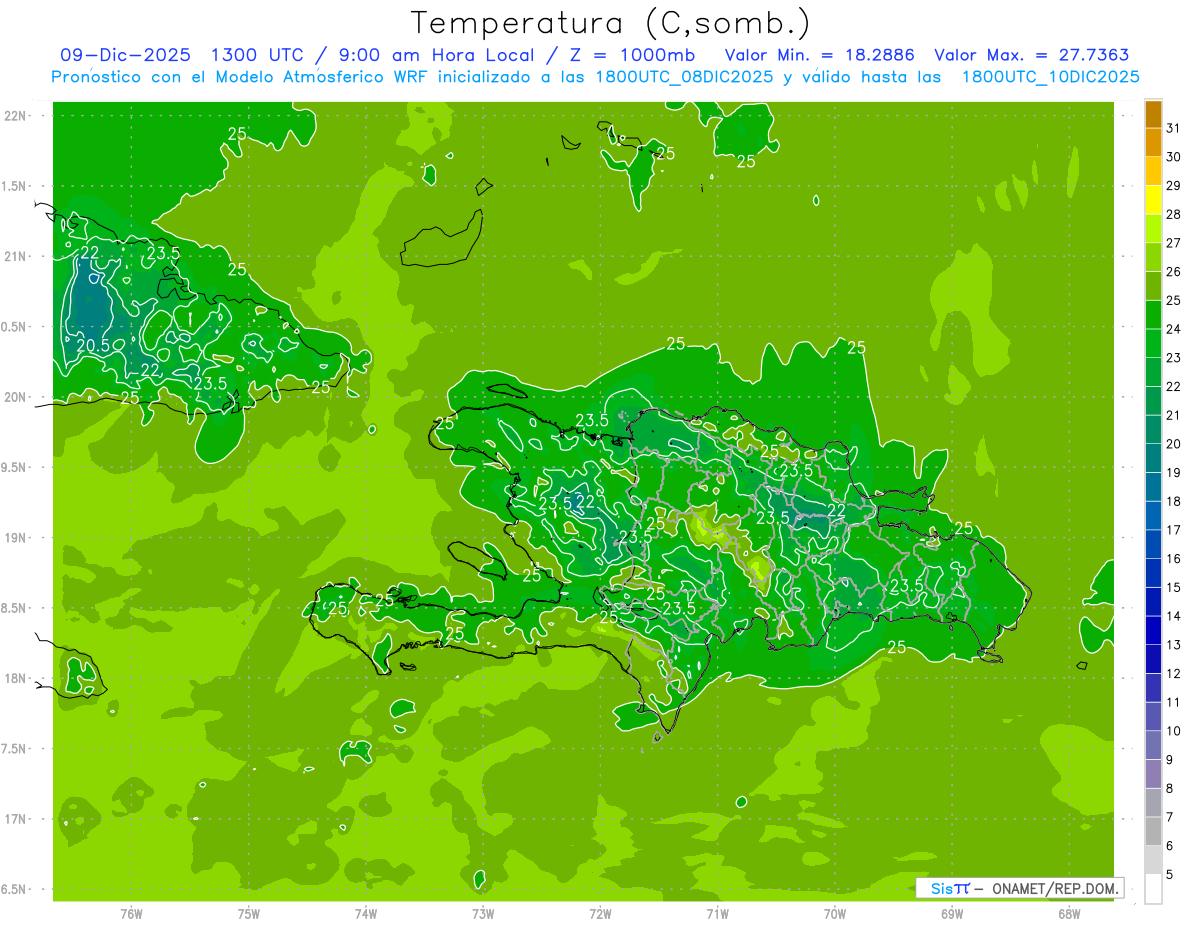This screenshot has width=1200, height=927.
Task: Click the '8.5N' latitude axis label
Action: tap(15, 608)
